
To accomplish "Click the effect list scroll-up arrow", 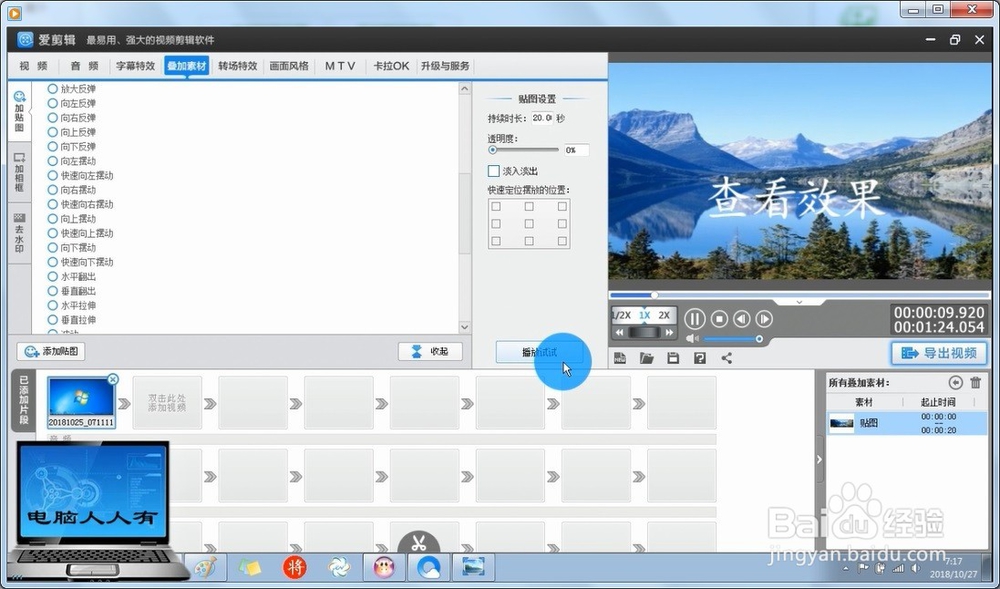I will coord(465,89).
